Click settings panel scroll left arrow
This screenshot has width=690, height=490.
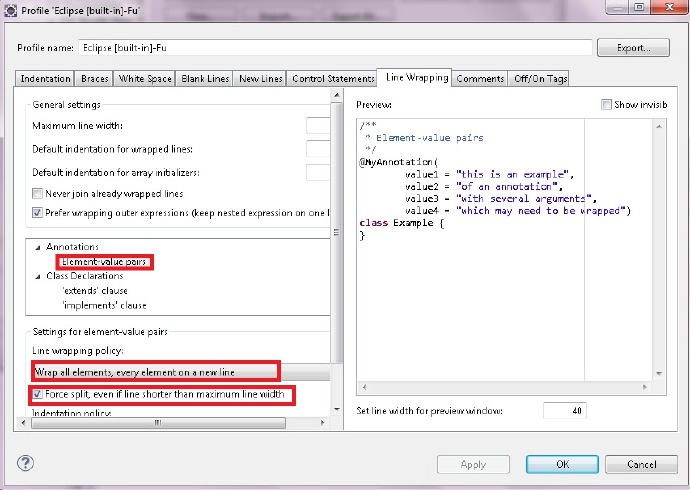point(23,423)
